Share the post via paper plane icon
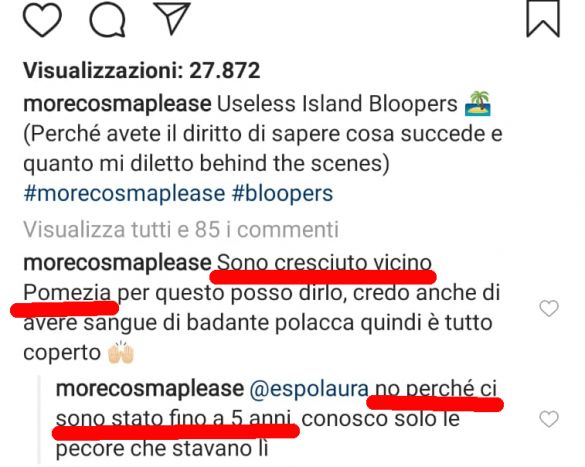The width and height of the screenshot is (585, 467). coord(172,19)
